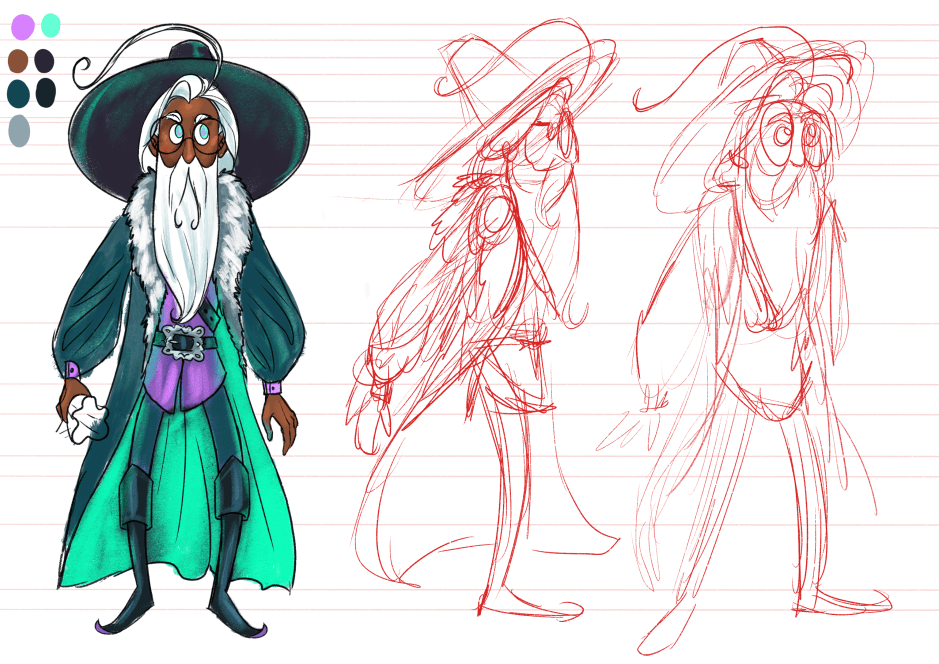Pick the gray swatch at palette bottom
Image resolution: width=939 pixels, height=664 pixels.
19,130
